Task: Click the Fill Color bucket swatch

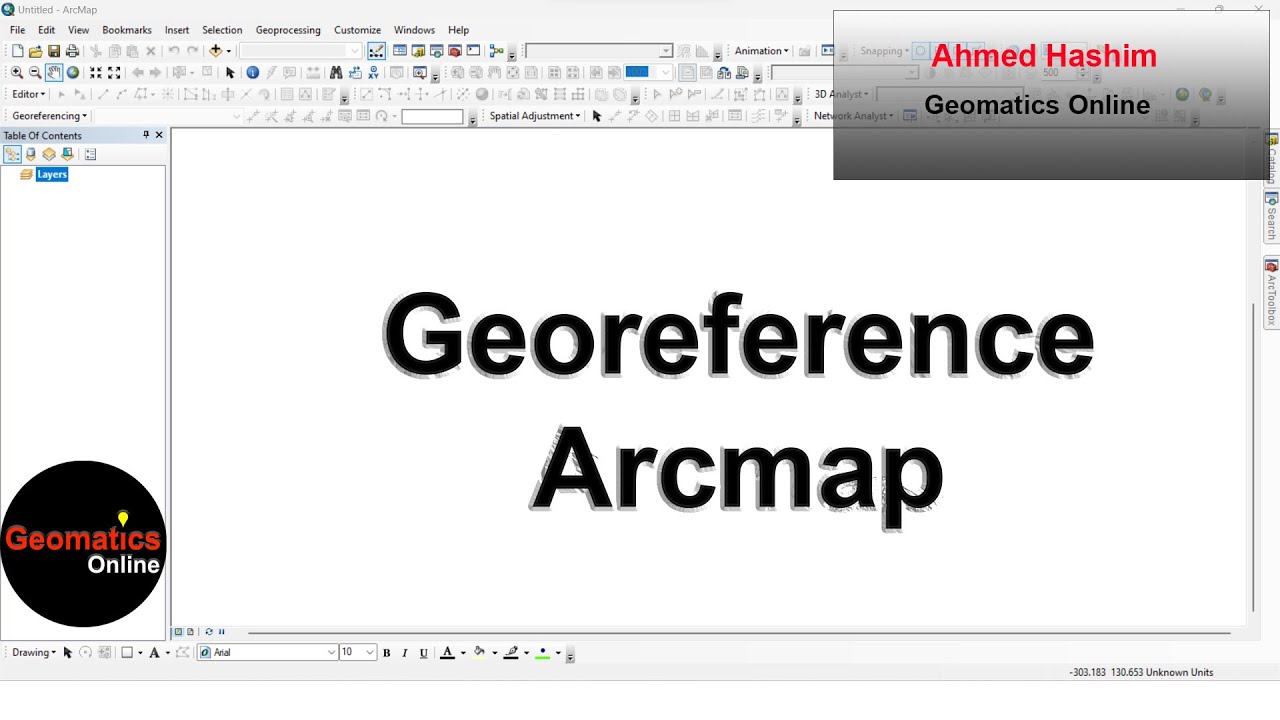Action: tap(480, 653)
